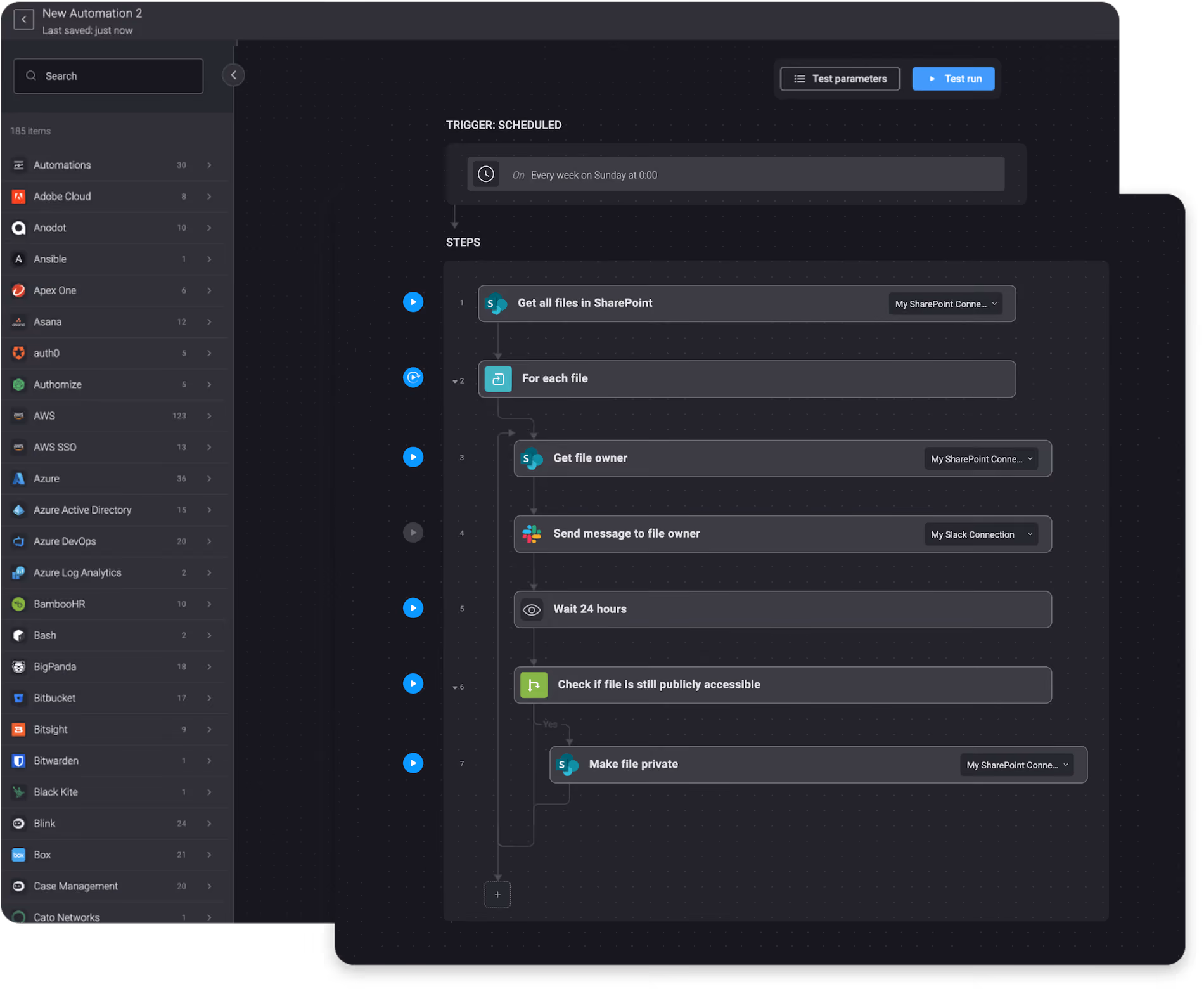Click the search field in the sidebar
The image size is (1204, 989).
[x=108, y=76]
